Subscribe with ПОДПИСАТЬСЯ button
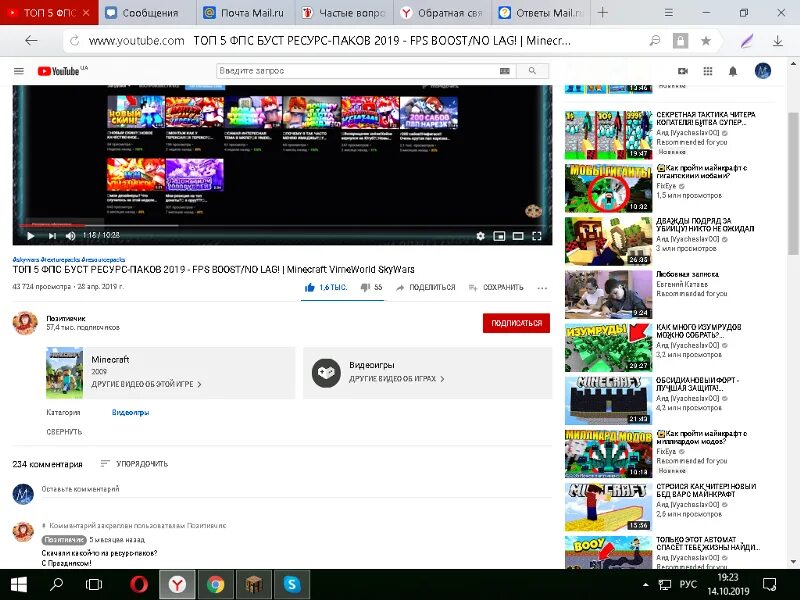 [x=516, y=323]
